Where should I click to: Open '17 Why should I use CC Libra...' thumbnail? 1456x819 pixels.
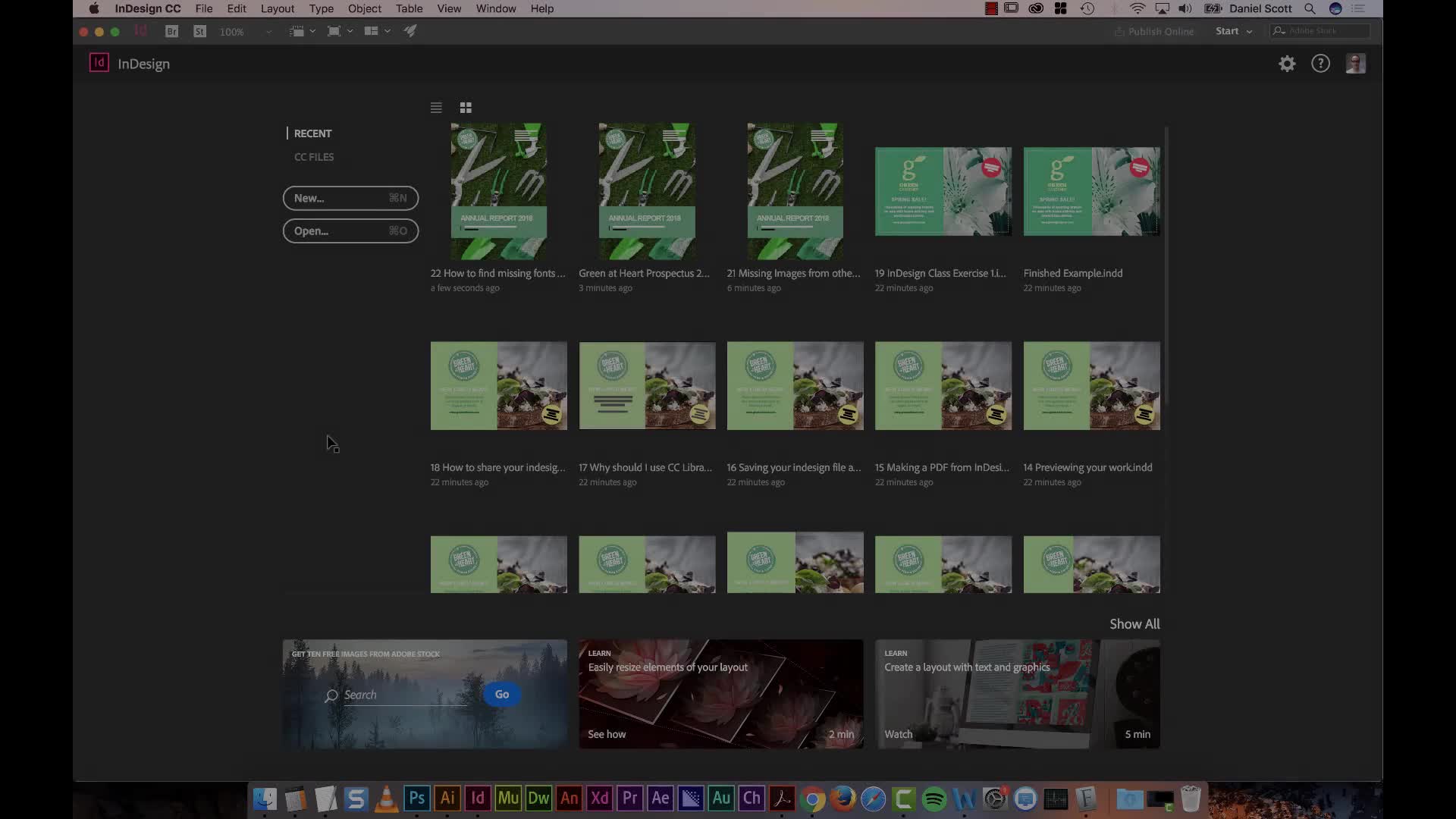coord(647,385)
